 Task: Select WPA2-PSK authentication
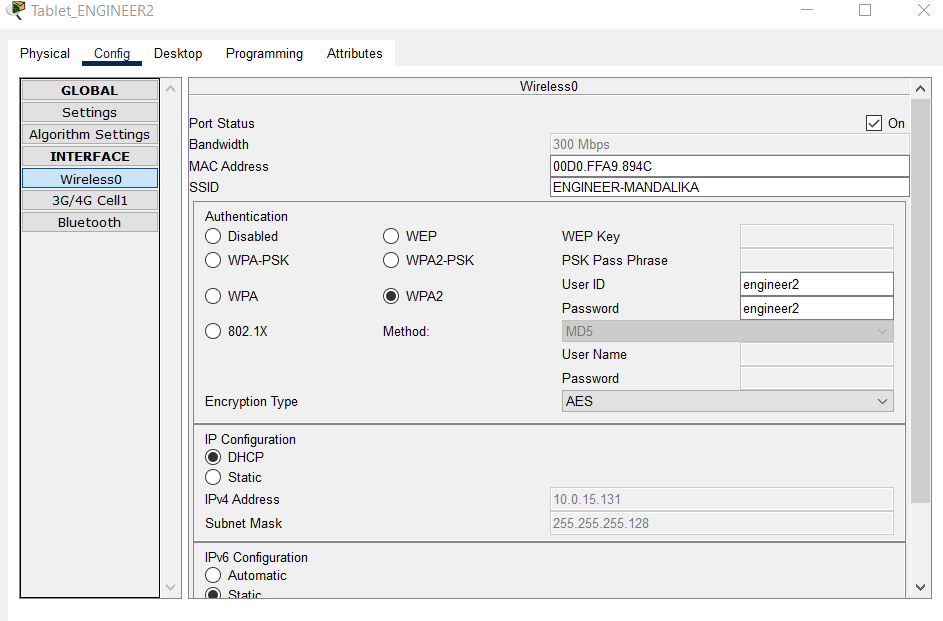[x=391, y=260]
